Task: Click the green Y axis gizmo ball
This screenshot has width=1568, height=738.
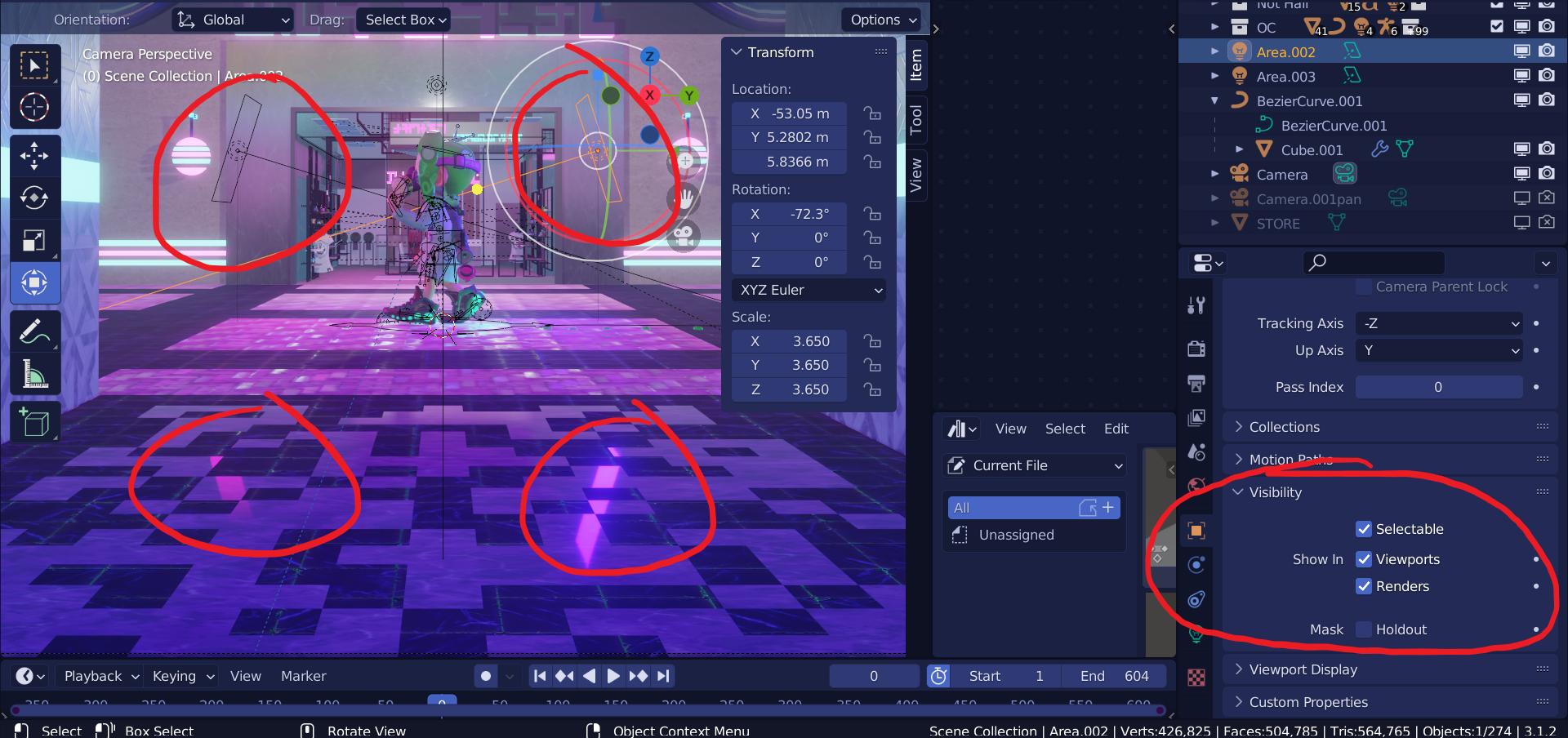Action: 689,96
